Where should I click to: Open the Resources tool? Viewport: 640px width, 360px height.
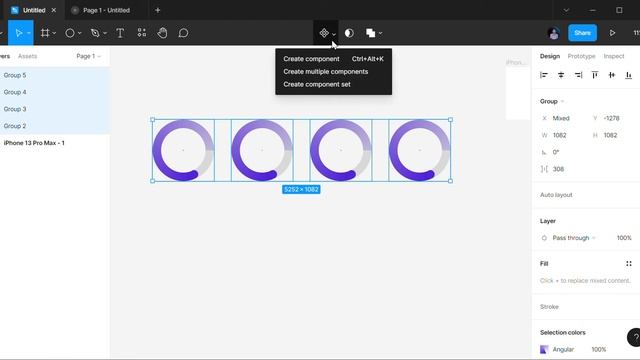click(x=142, y=33)
